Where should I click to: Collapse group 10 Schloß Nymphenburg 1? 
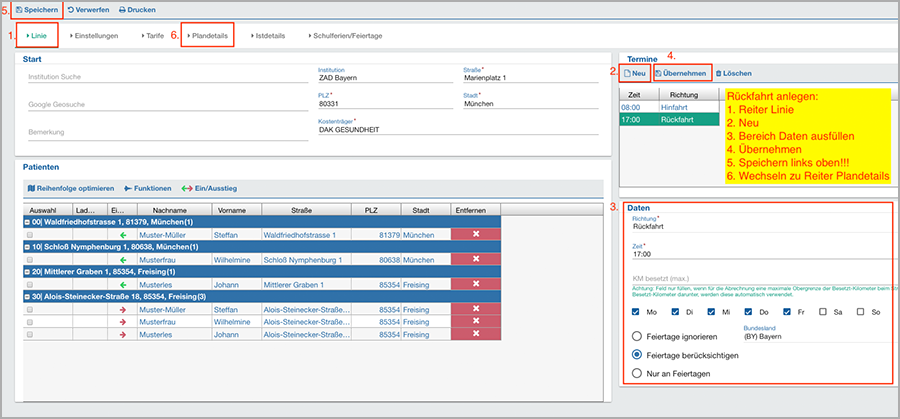pyautogui.click(x=26, y=247)
